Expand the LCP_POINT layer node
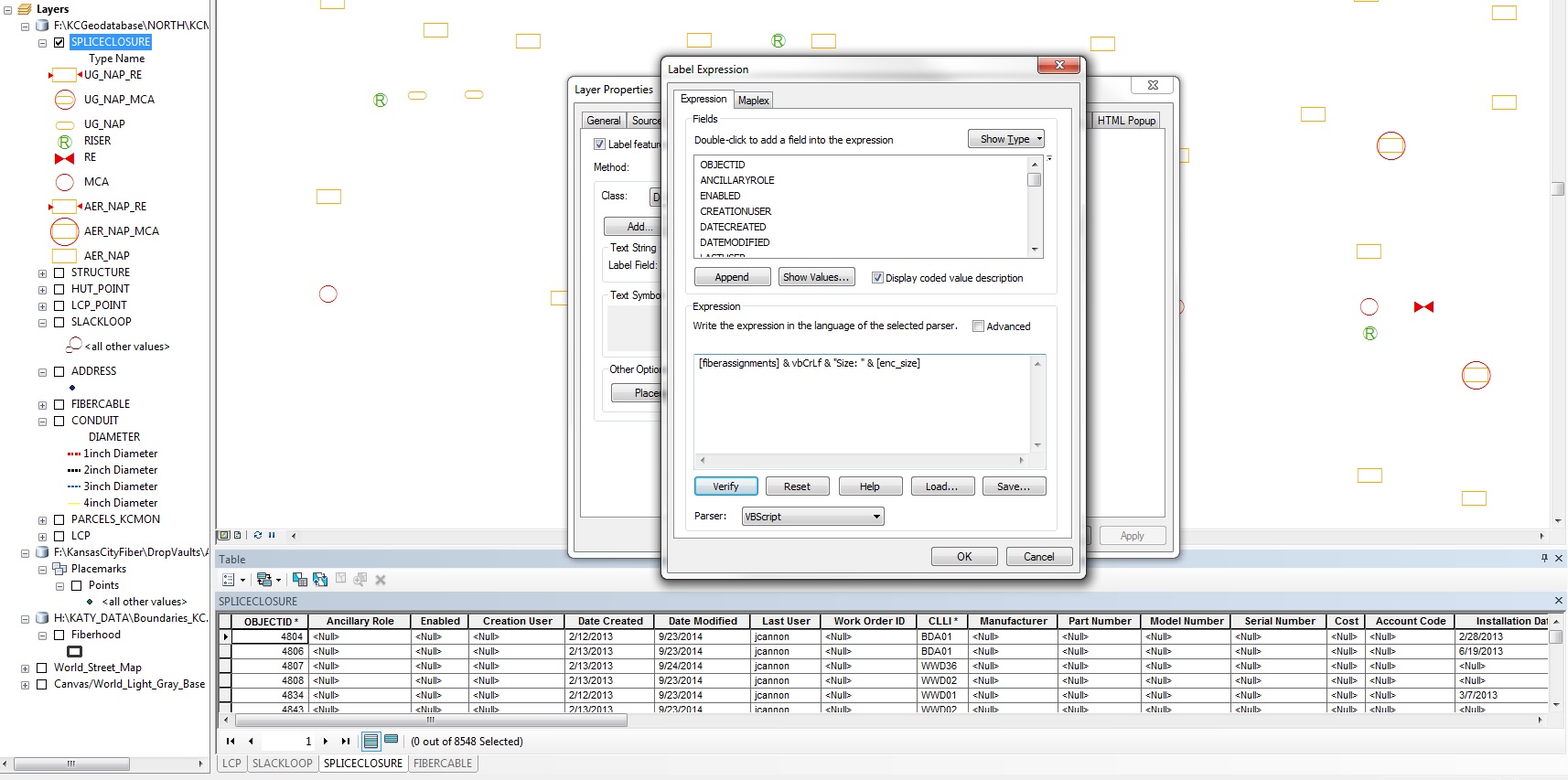 click(x=42, y=306)
